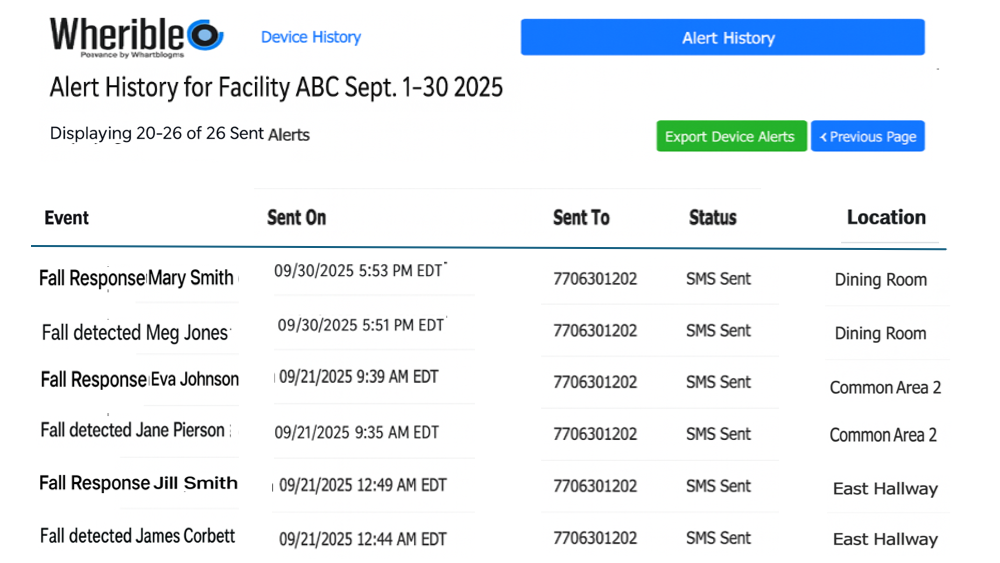The height and width of the screenshot is (563, 1000).
Task: Click the Wherible logo icon
Action: [x=205, y=35]
